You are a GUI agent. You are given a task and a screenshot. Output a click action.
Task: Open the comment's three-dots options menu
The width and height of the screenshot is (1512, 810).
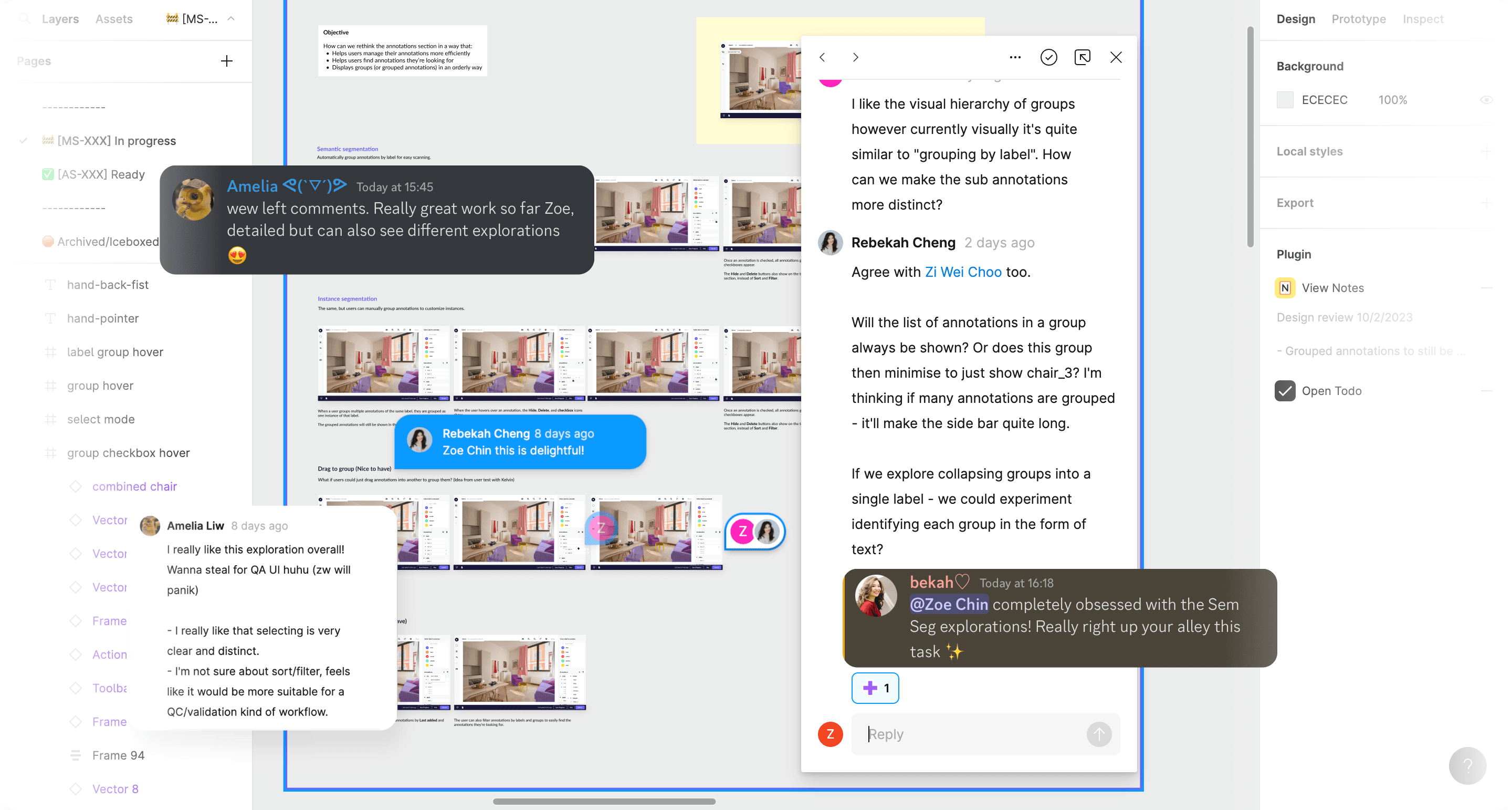tap(1015, 57)
